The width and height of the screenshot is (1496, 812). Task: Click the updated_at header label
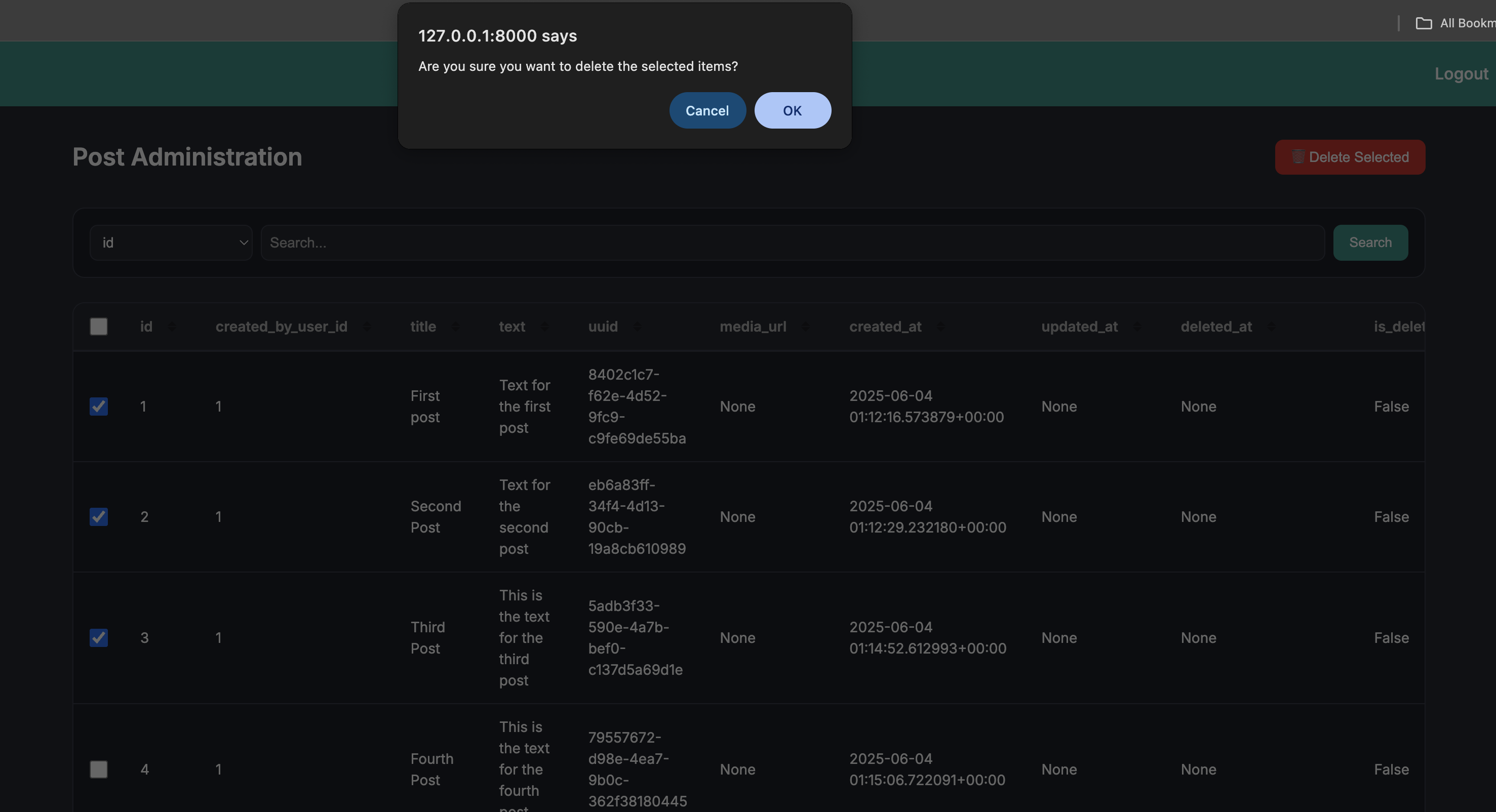(1080, 327)
